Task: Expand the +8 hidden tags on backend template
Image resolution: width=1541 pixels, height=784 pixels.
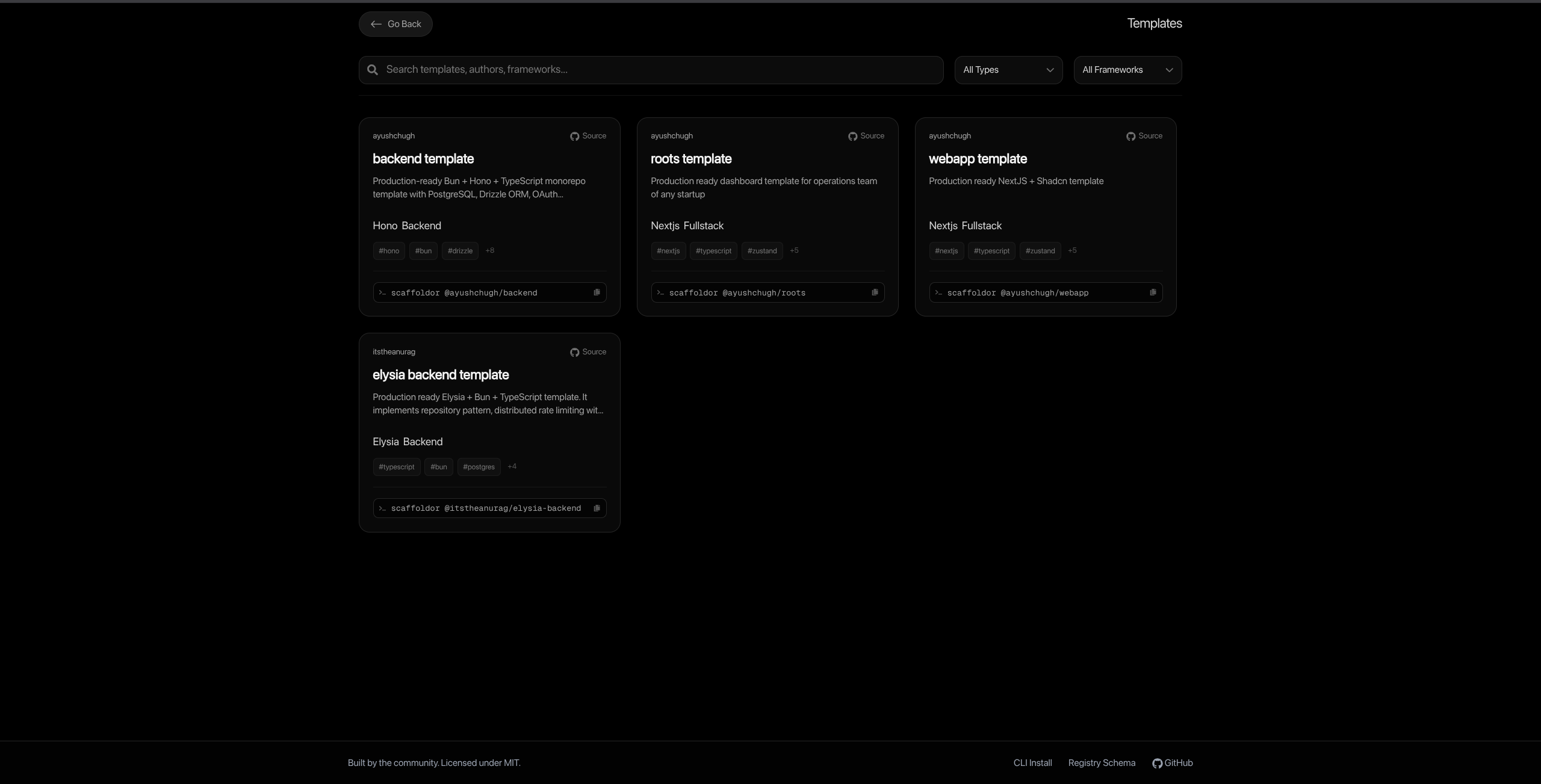Action: click(x=489, y=250)
